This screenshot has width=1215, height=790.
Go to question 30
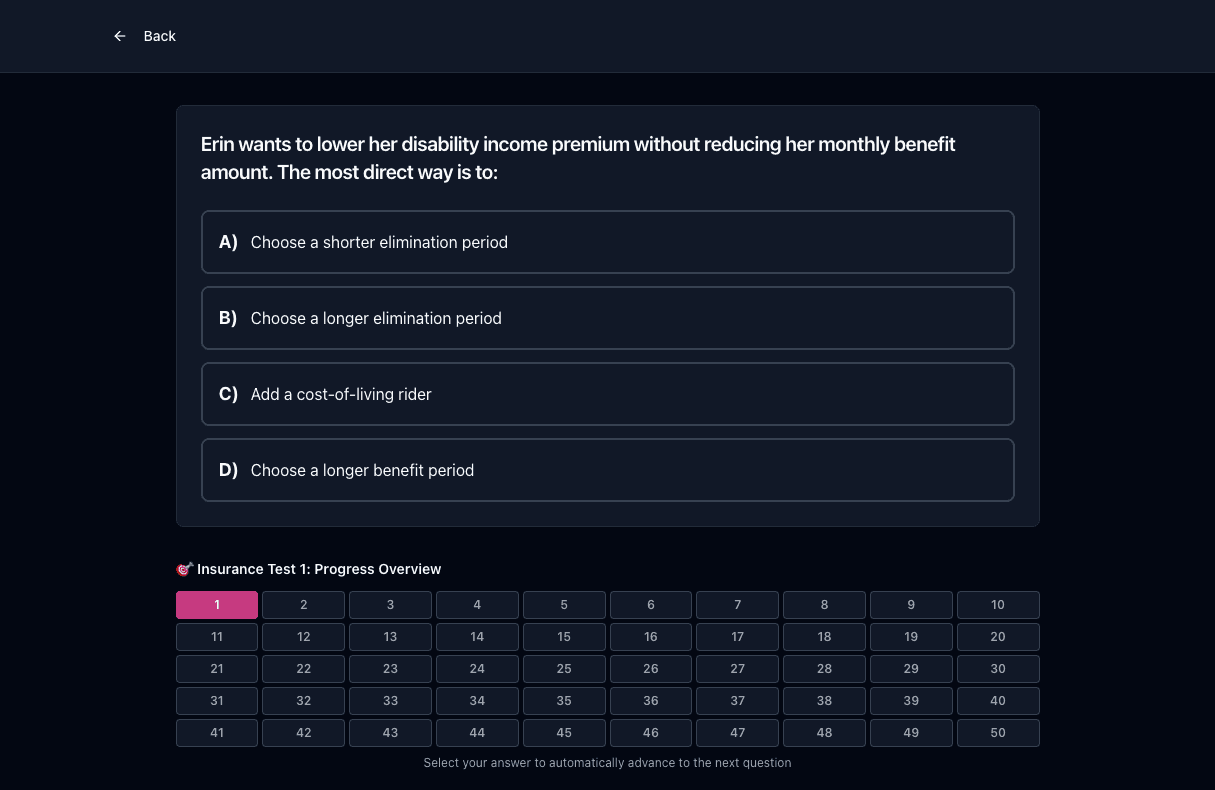tap(998, 669)
